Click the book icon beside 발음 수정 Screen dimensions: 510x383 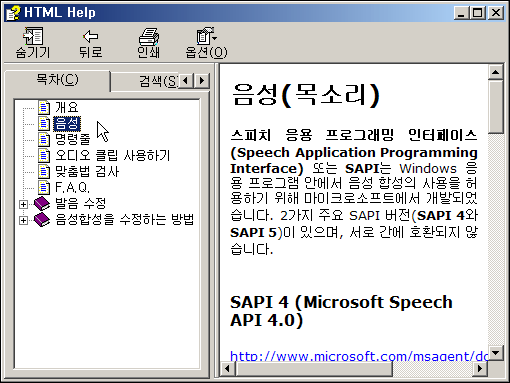click(x=42, y=203)
